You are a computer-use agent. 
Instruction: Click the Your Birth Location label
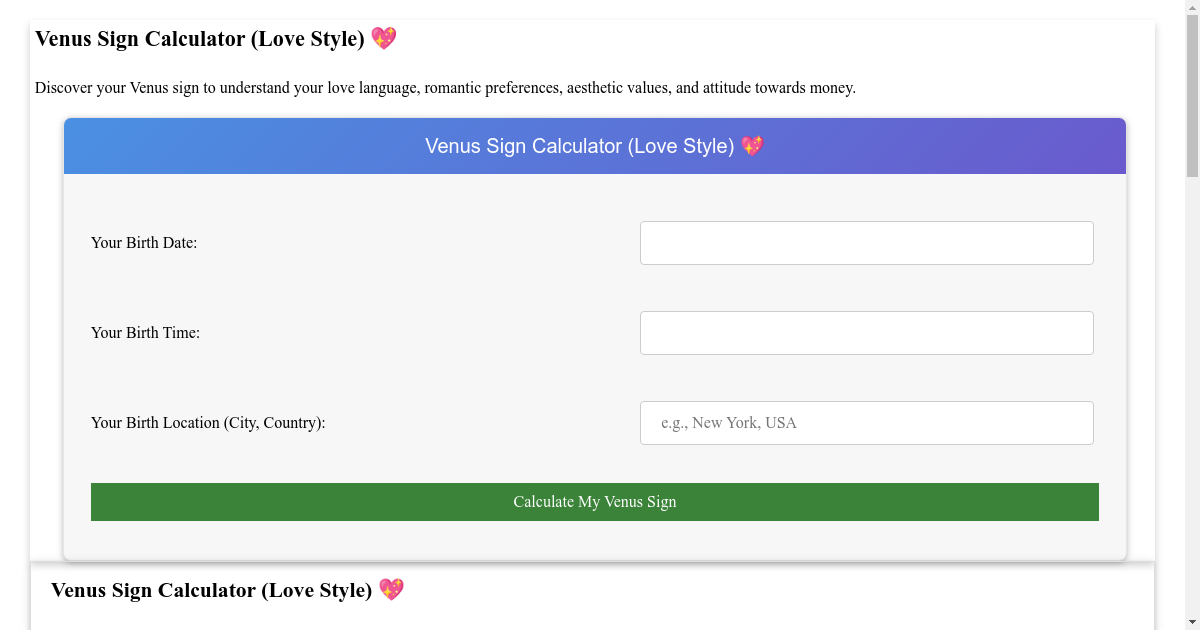click(208, 422)
